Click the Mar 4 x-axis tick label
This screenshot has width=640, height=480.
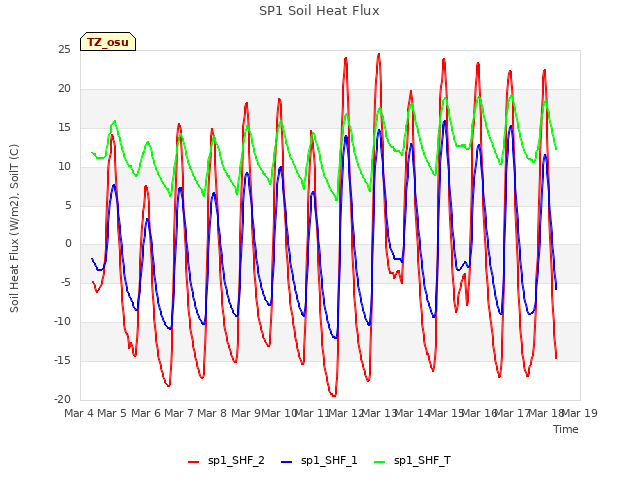pyautogui.click(x=79, y=413)
